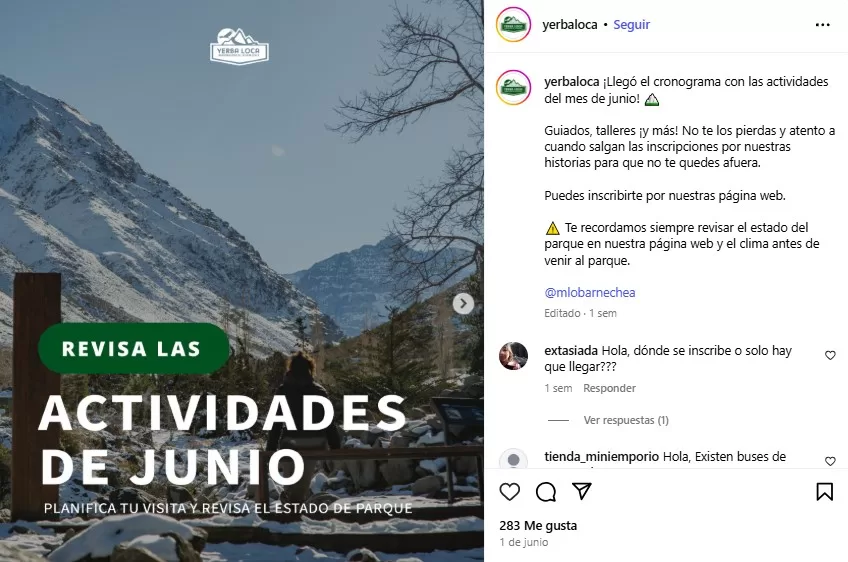This screenshot has height=562, width=848.
Task: Open extasiada username link
Action: pyautogui.click(x=571, y=351)
